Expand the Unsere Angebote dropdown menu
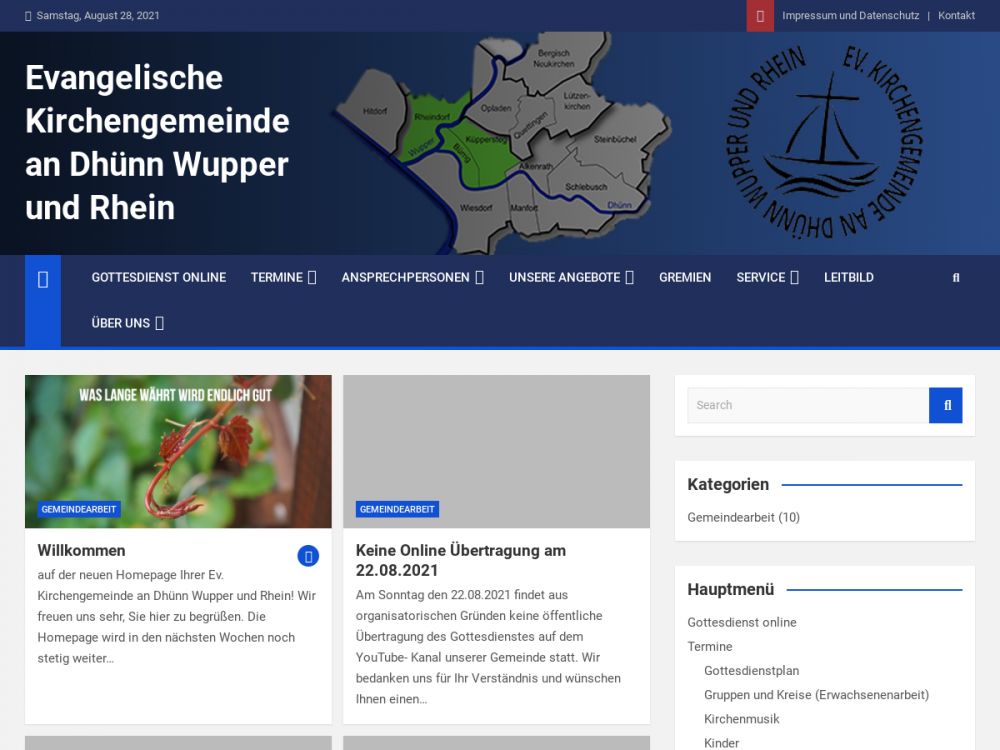Viewport: 1000px width, 750px height. point(571,278)
